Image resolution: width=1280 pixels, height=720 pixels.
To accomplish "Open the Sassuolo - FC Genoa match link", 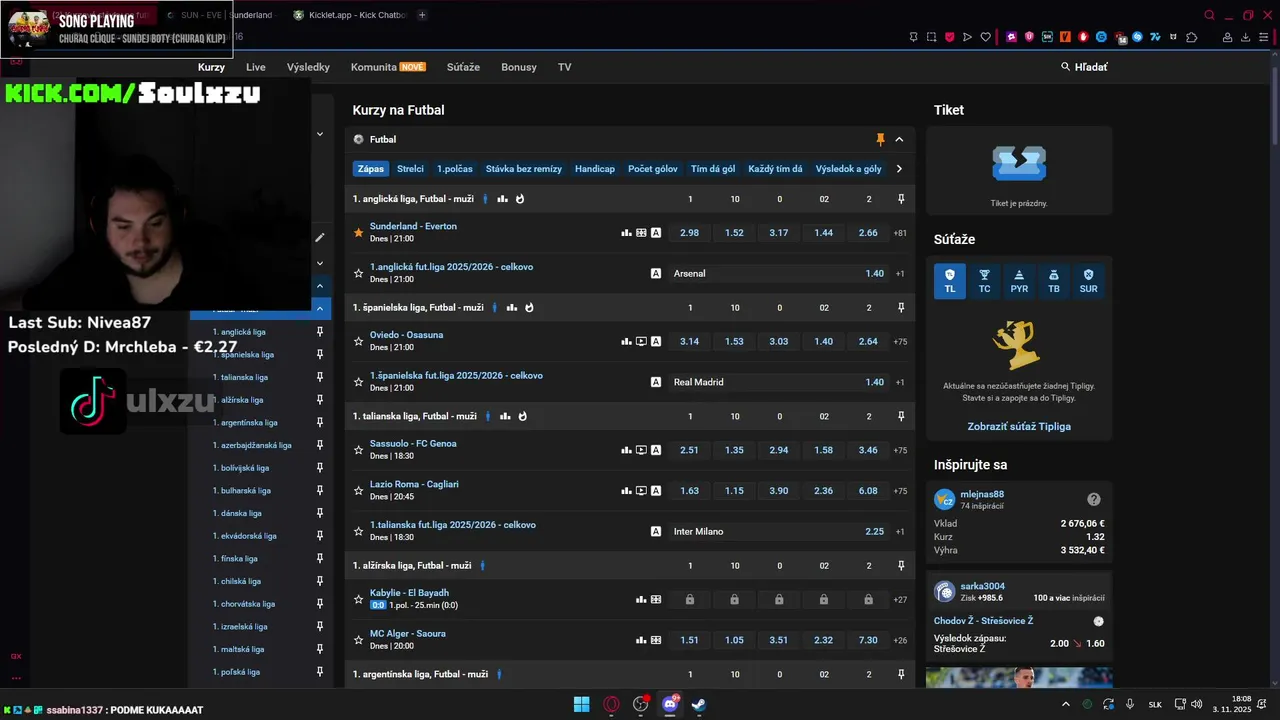I will coord(413,443).
